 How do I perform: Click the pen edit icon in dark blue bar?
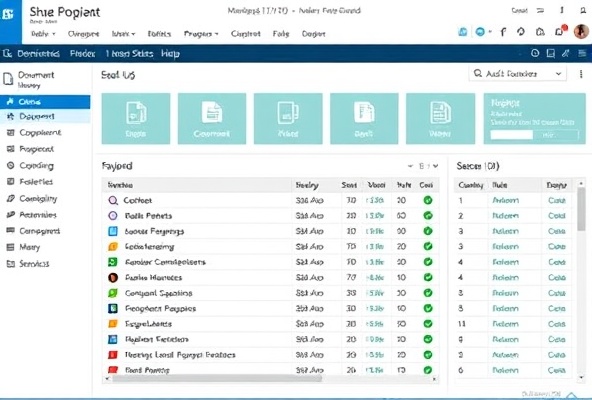565,53
